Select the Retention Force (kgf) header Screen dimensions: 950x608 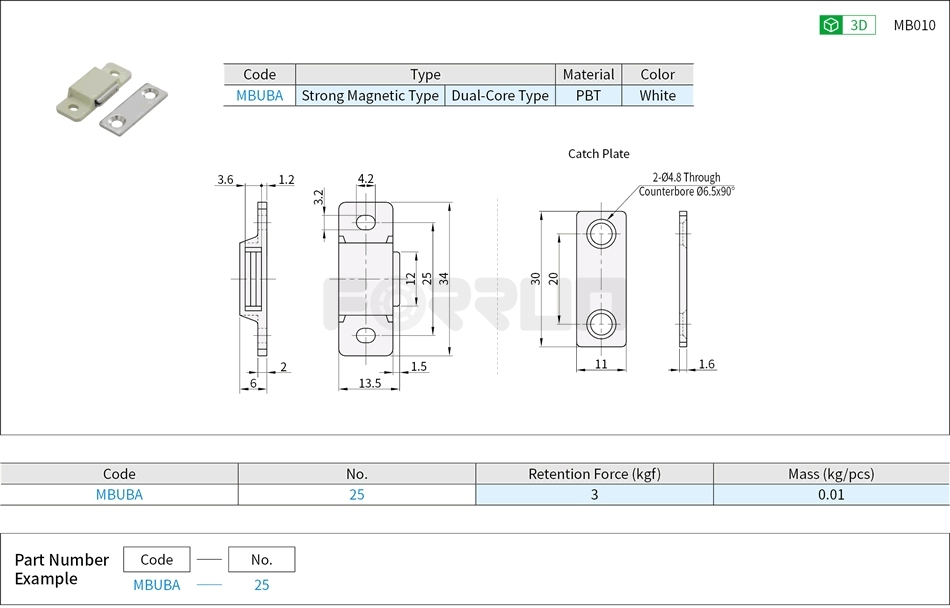tap(593, 473)
